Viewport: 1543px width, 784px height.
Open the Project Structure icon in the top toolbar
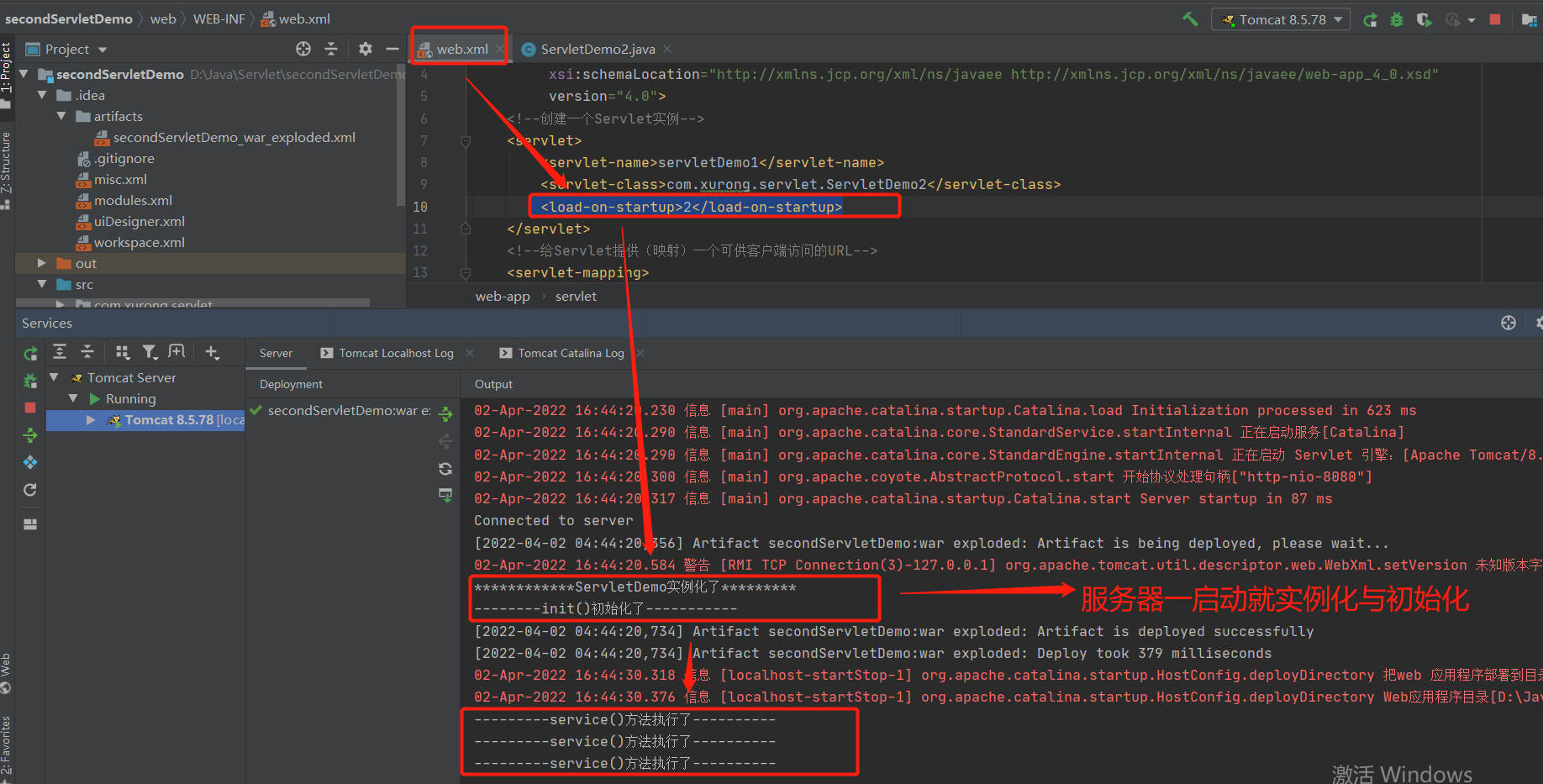(1530, 19)
